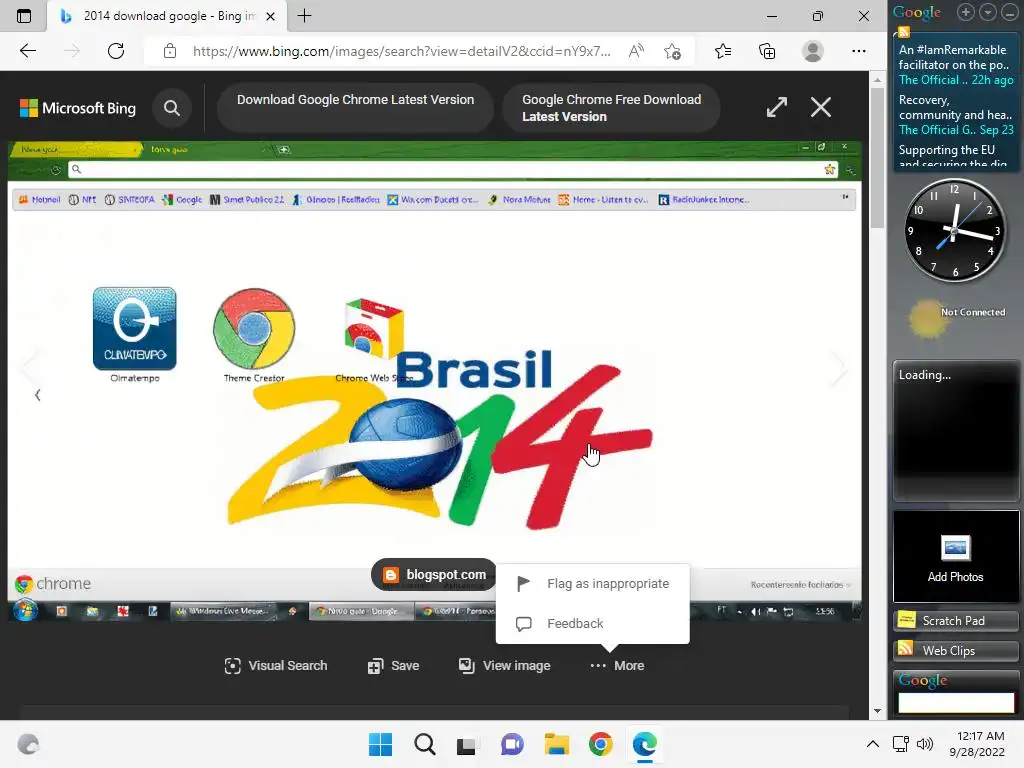
Task: Open sidebar dropdown menu arrow
Action: click(987, 12)
